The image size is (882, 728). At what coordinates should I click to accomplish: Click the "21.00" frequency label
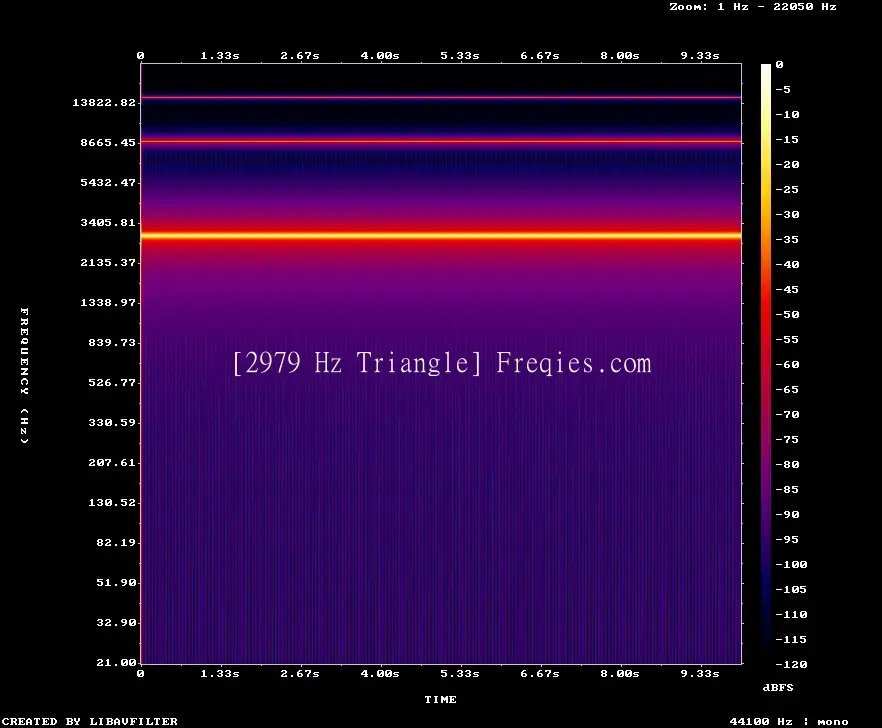pos(116,662)
